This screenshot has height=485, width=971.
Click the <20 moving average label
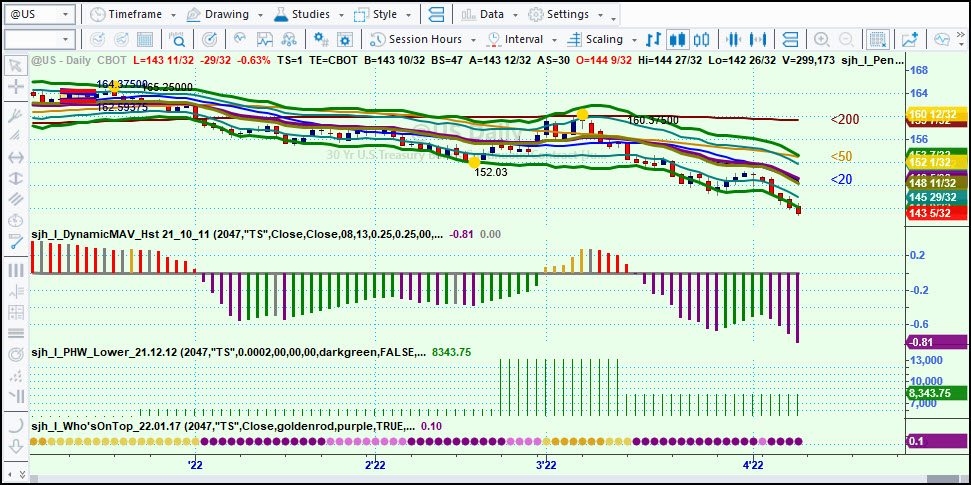pos(842,180)
